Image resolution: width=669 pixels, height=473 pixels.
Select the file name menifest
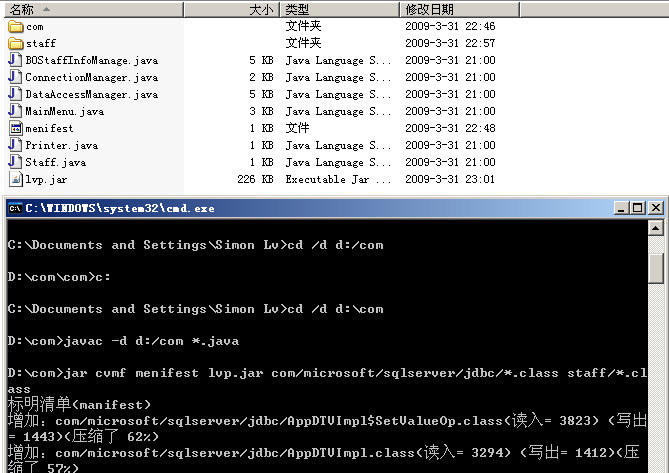click(x=49, y=128)
